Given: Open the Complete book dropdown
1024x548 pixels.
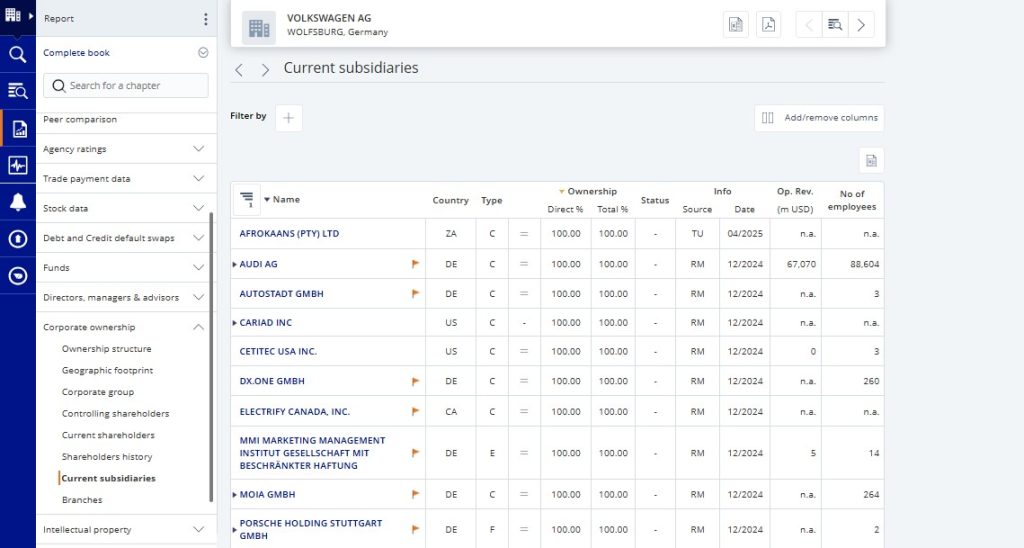Looking at the screenshot, I should [203, 53].
